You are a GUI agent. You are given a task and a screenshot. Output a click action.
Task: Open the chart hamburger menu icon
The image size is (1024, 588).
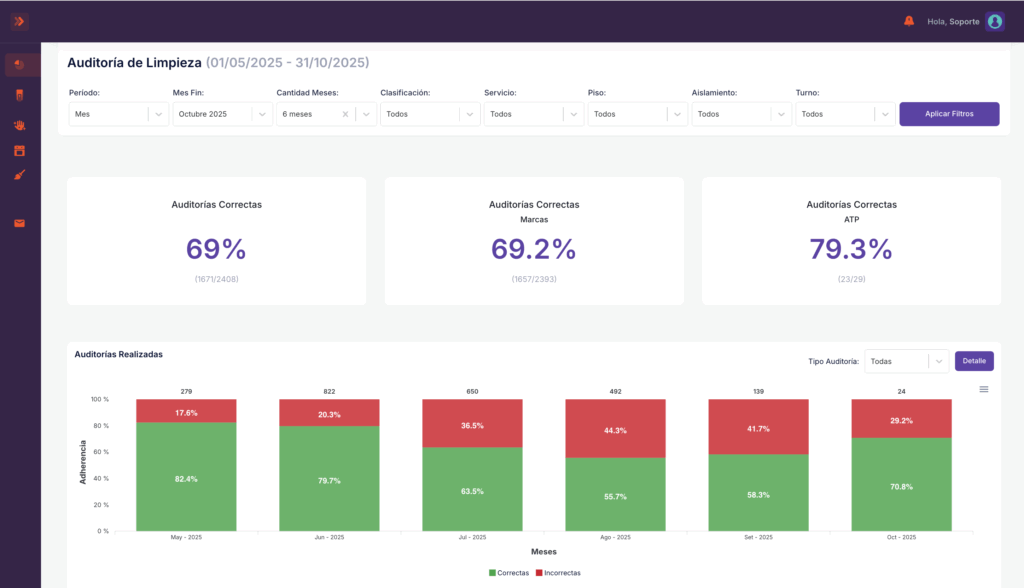(x=984, y=389)
